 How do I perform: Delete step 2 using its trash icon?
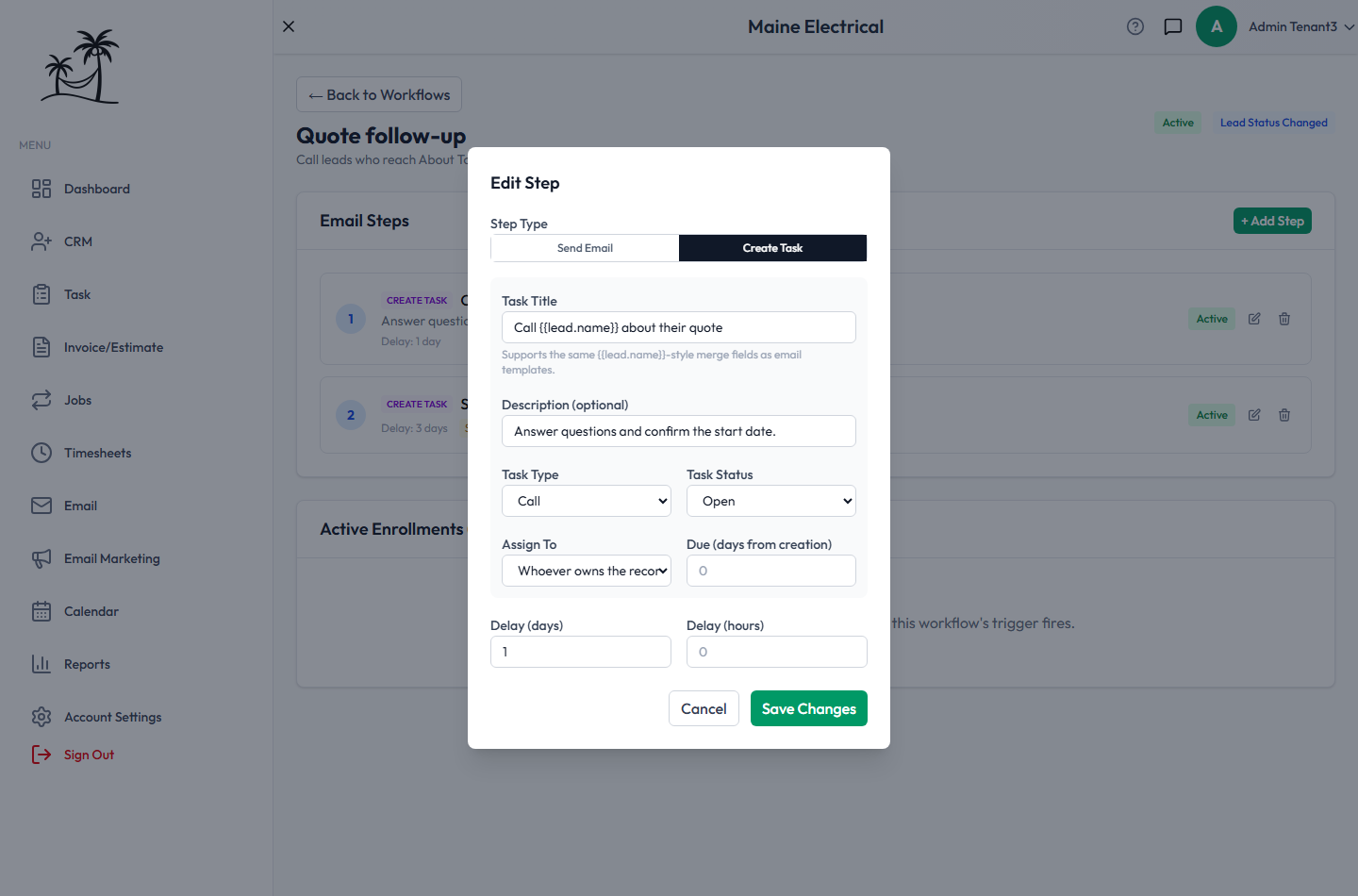pyautogui.click(x=1284, y=415)
